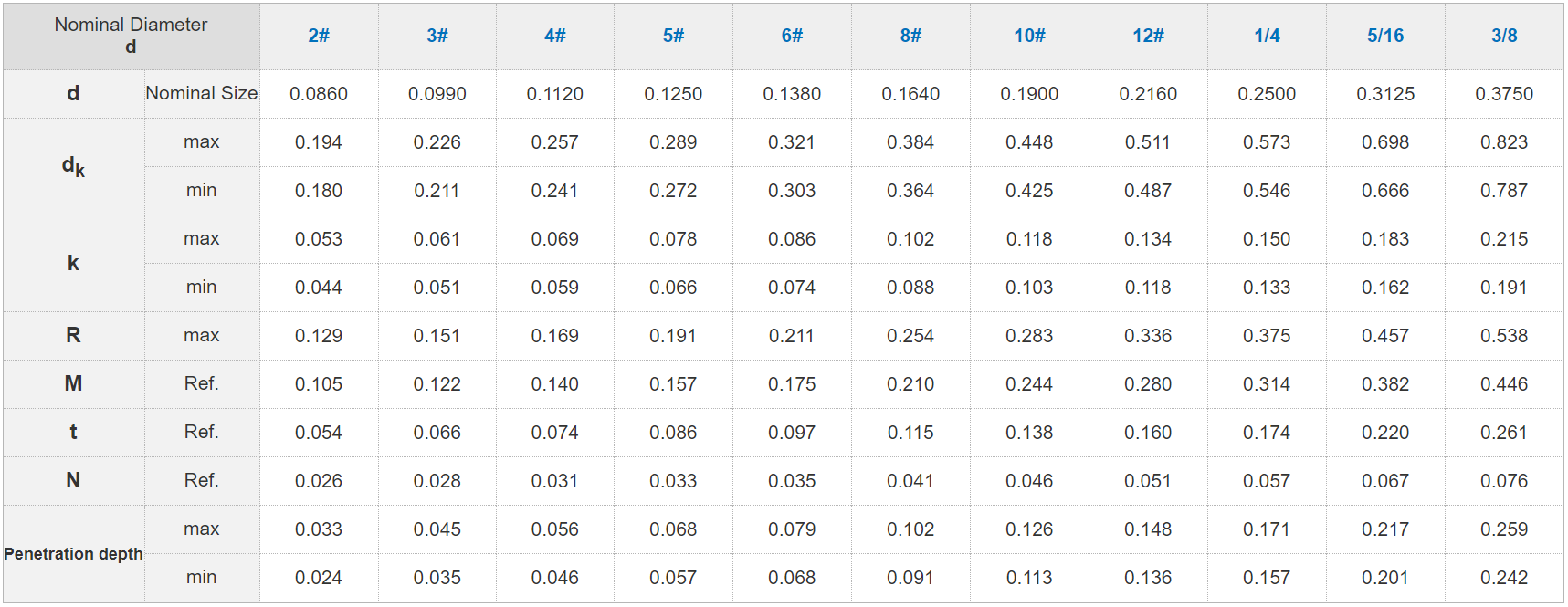Open the 3# size header link
The width and height of the screenshot is (1568, 607).
[437, 36]
